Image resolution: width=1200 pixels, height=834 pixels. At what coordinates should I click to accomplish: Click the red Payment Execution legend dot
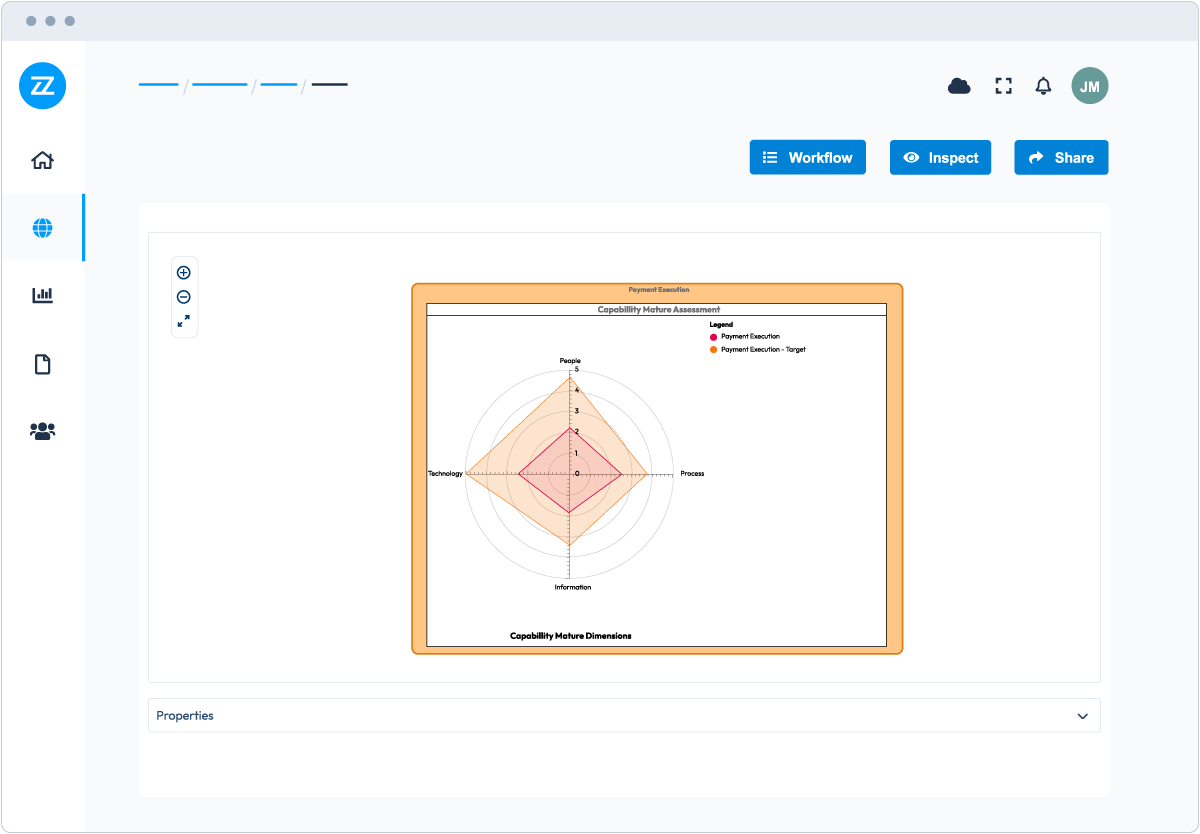tap(714, 337)
